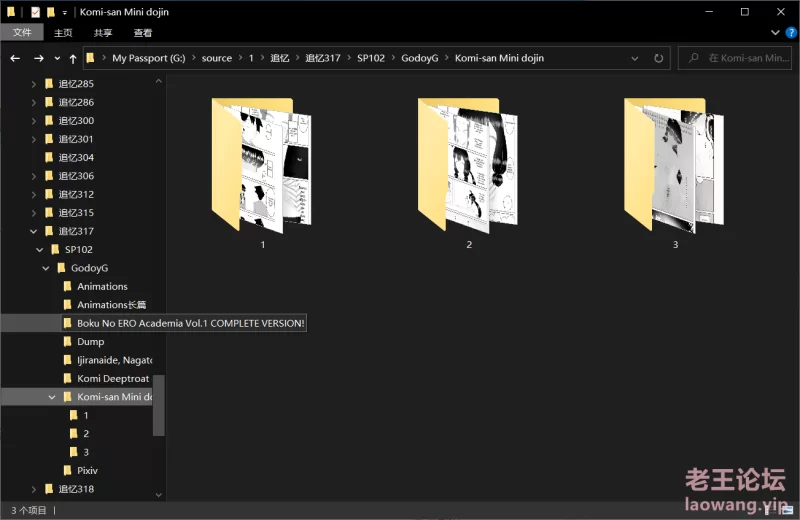Select the Pixiv folder in tree
The width and height of the screenshot is (800, 520).
(x=87, y=470)
